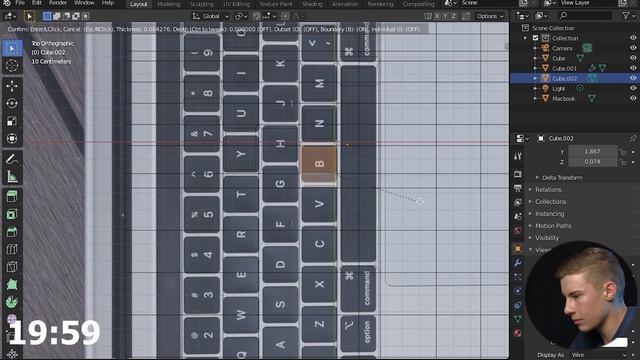Screen dimensions: 640x360
Task: Select the Transform tool
Action: point(12,139)
